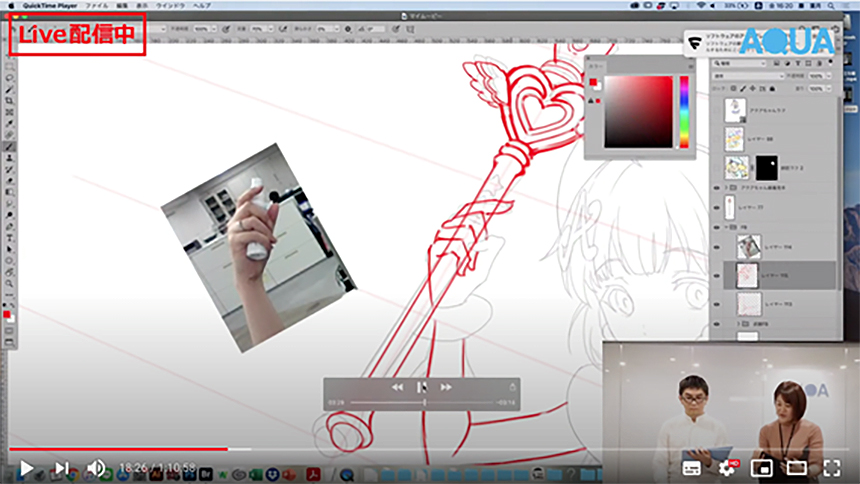Select the Crop tool in left toolbar
The width and height of the screenshot is (860, 484).
[9, 101]
